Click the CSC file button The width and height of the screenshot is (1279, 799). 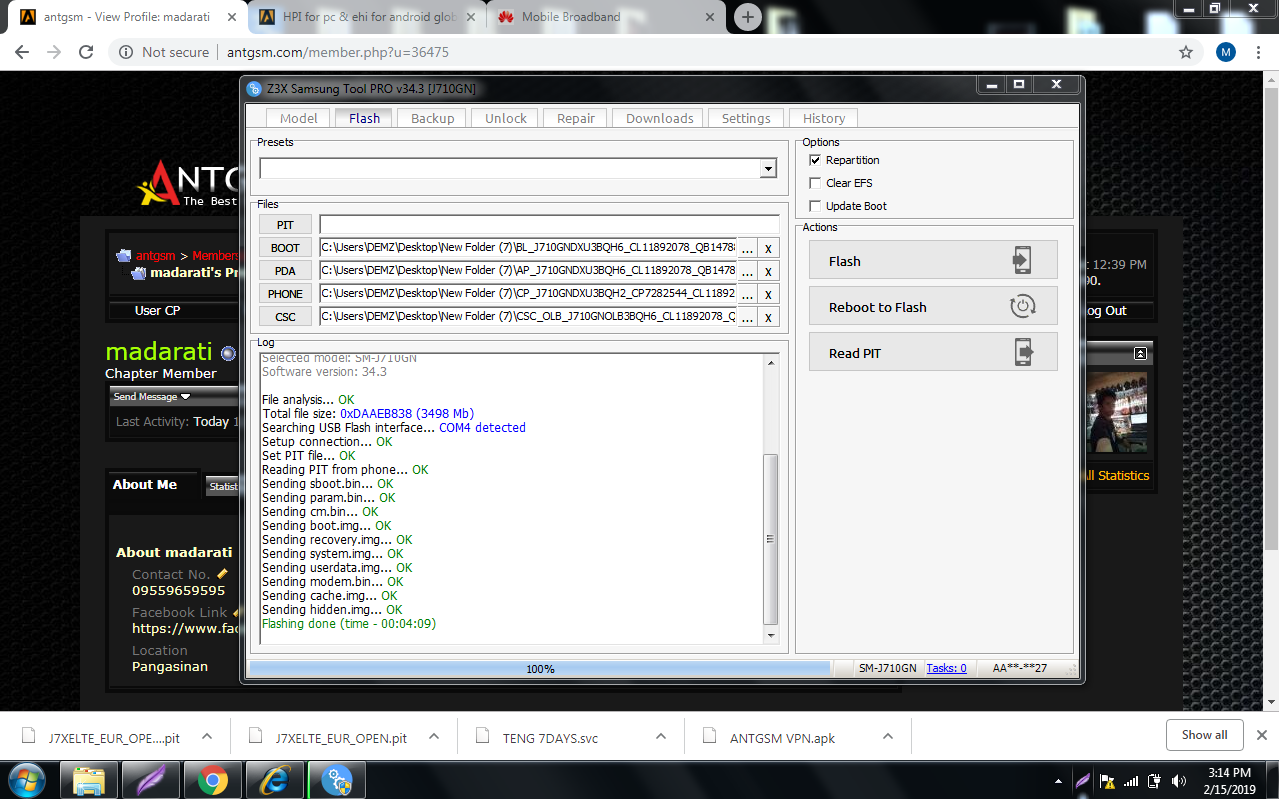[285, 317]
